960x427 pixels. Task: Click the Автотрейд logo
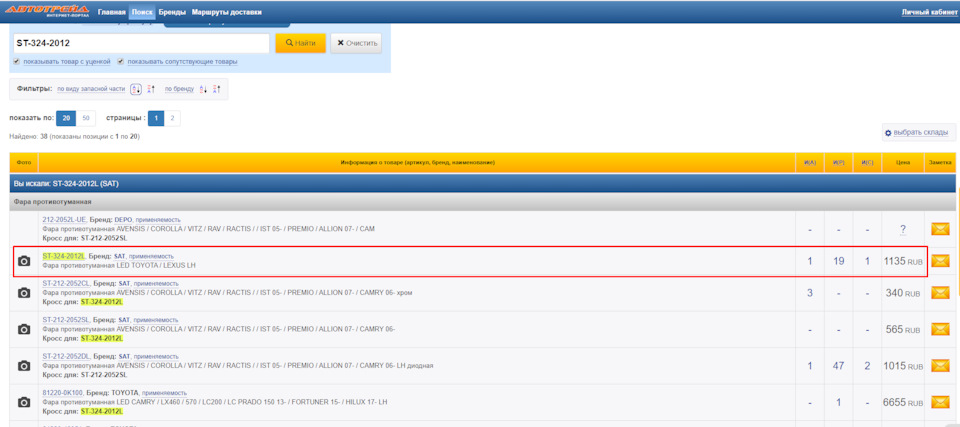coord(47,11)
